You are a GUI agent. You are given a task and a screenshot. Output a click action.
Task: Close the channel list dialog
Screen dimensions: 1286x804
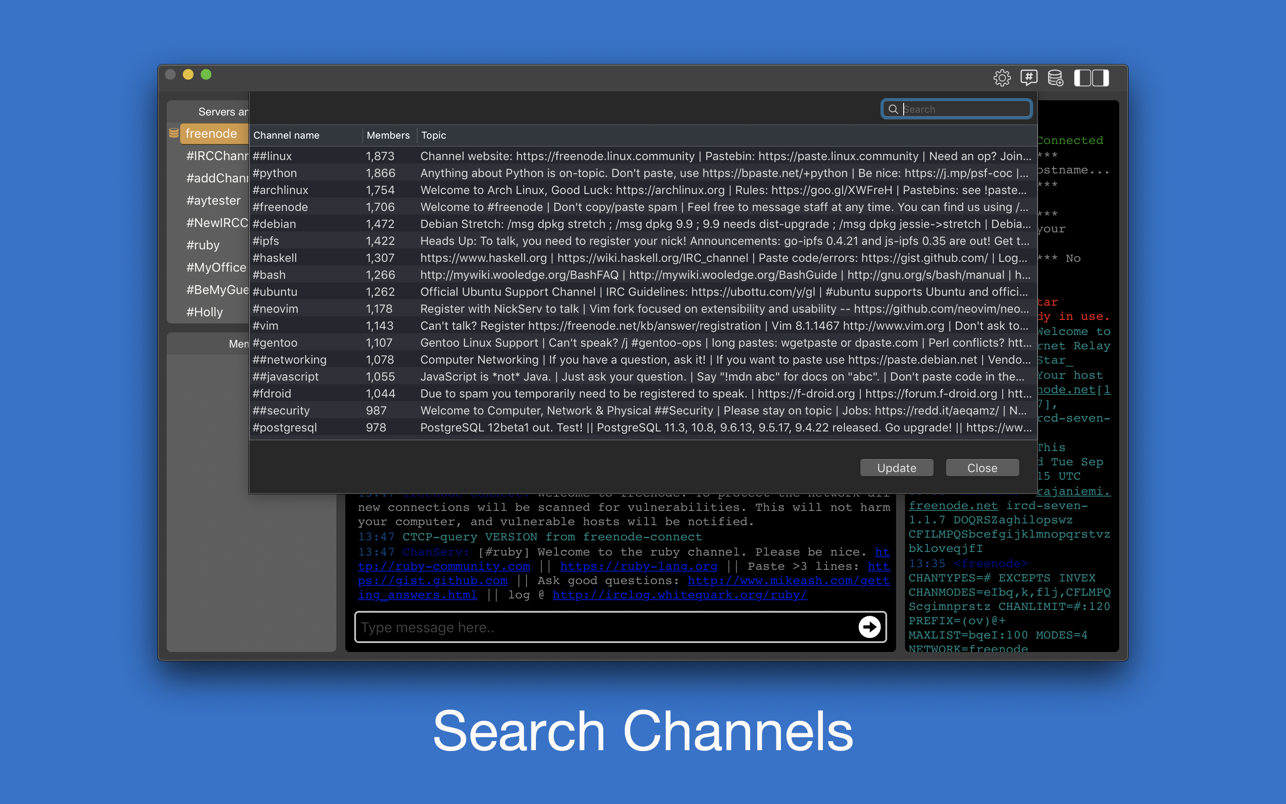(982, 468)
